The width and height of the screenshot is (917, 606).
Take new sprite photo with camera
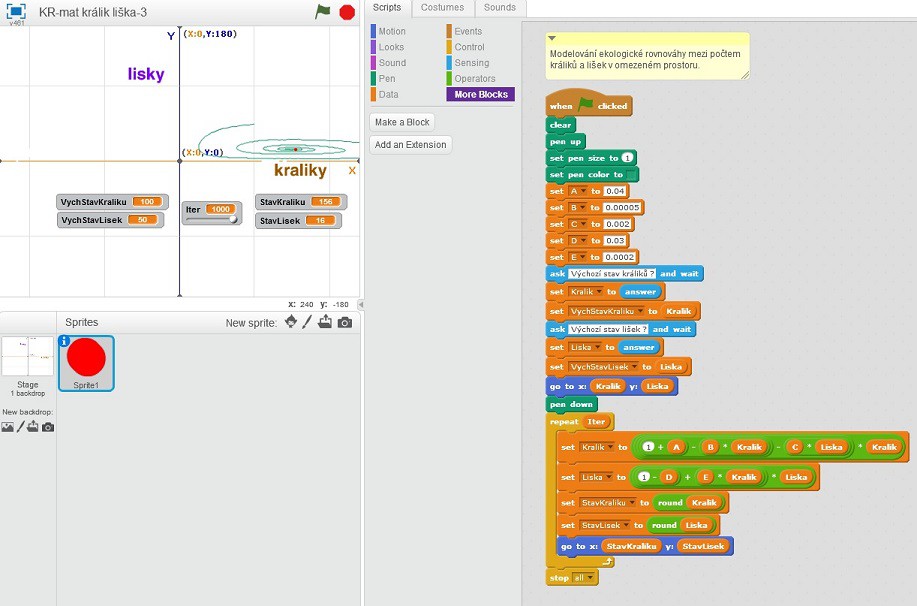(x=345, y=322)
